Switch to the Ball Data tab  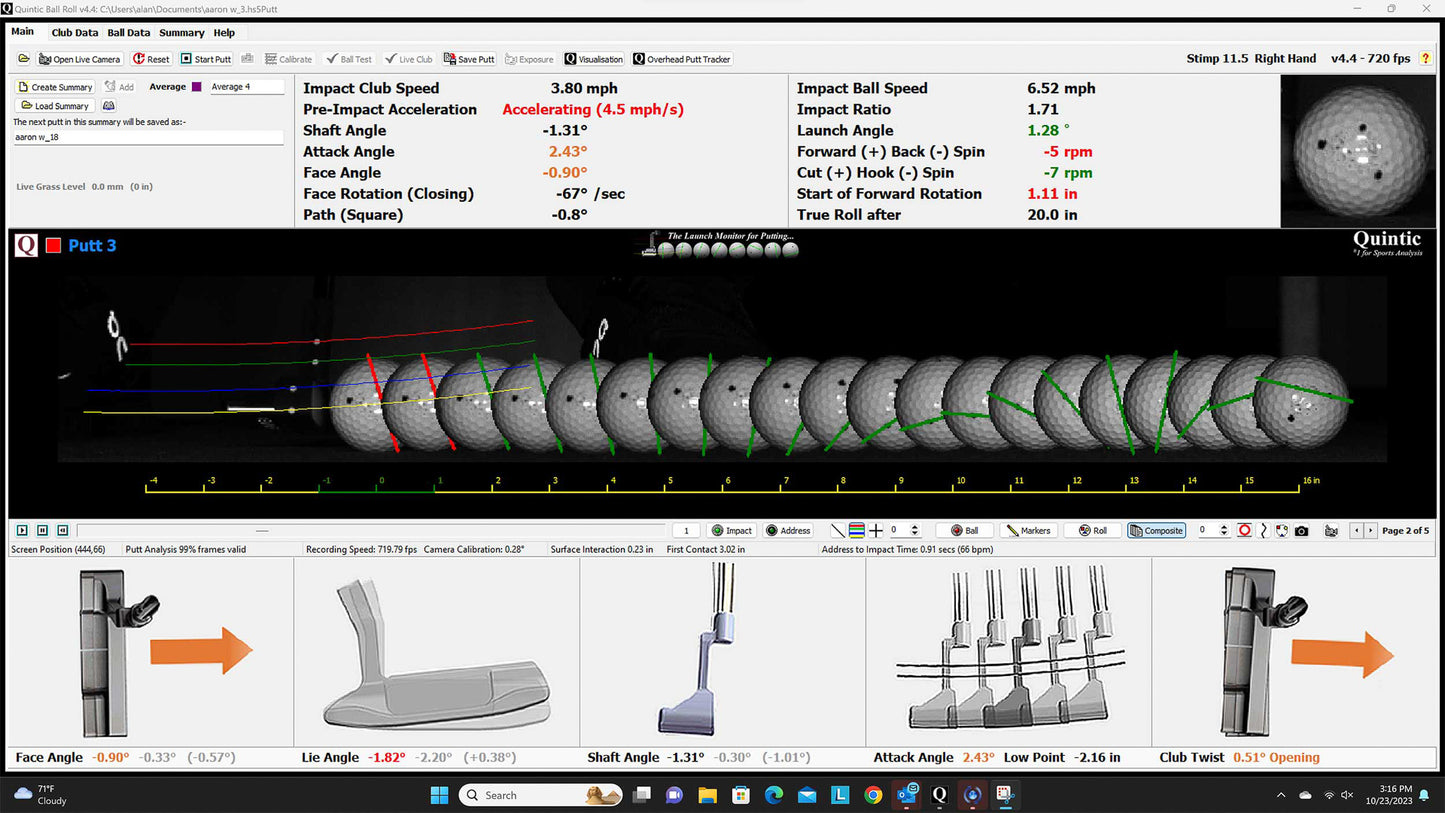128,33
